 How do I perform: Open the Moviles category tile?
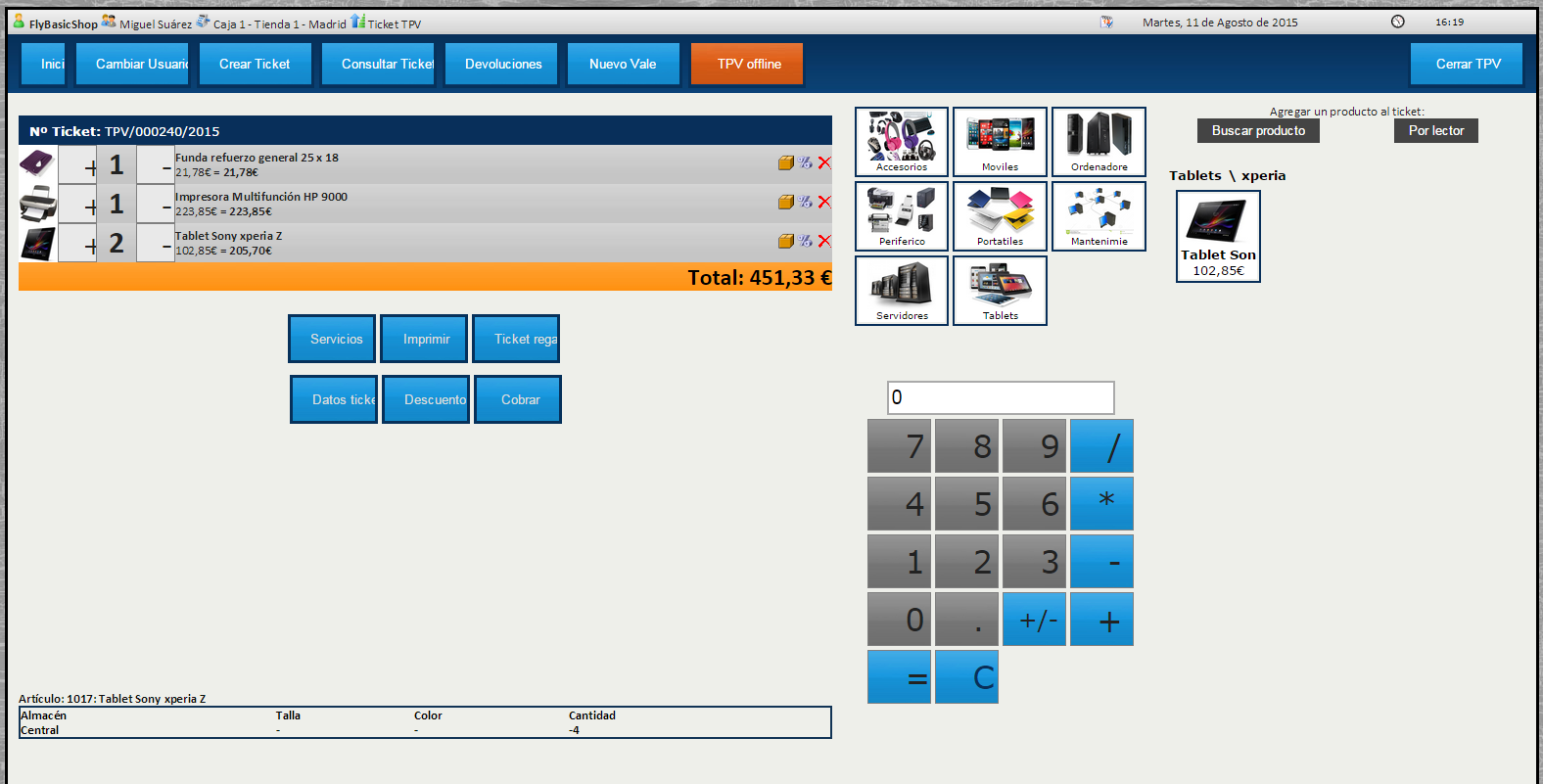pyautogui.click(x=1000, y=141)
